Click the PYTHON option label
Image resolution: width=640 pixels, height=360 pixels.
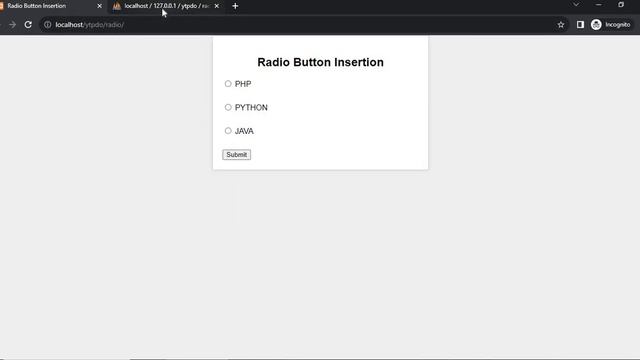pos(251,107)
